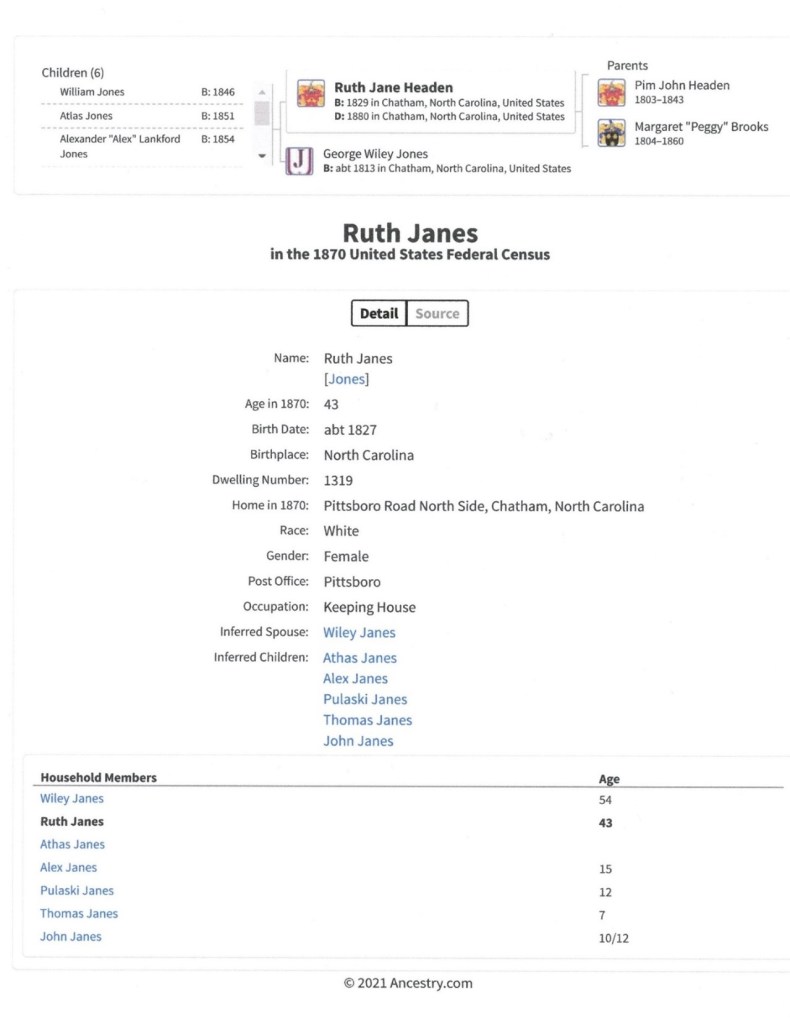
Task: Click Ruth Jane Headen's crest profile icon
Action: pyautogui.click(x=312, y=95)
